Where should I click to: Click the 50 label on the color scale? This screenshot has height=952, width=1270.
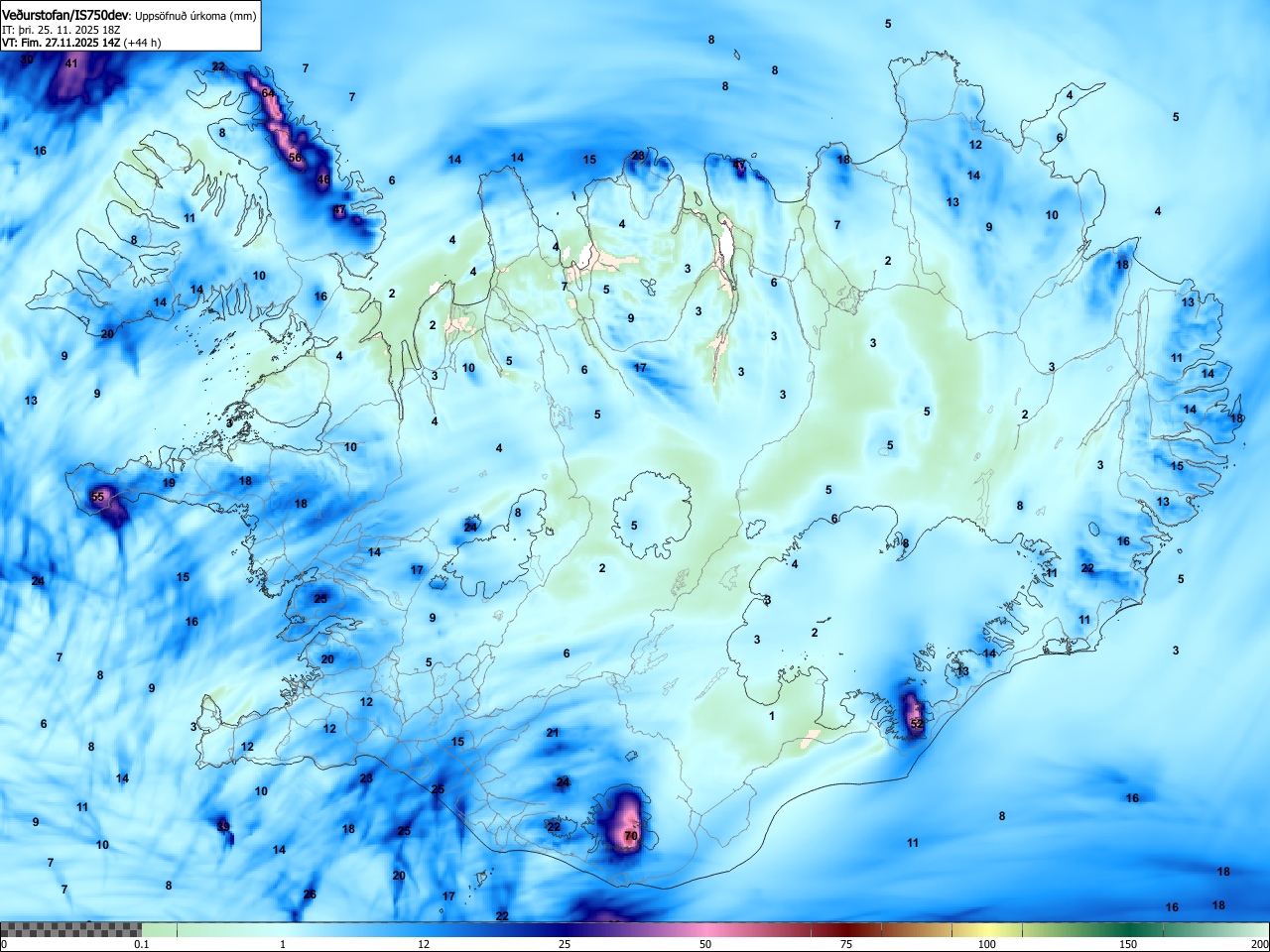704,944
